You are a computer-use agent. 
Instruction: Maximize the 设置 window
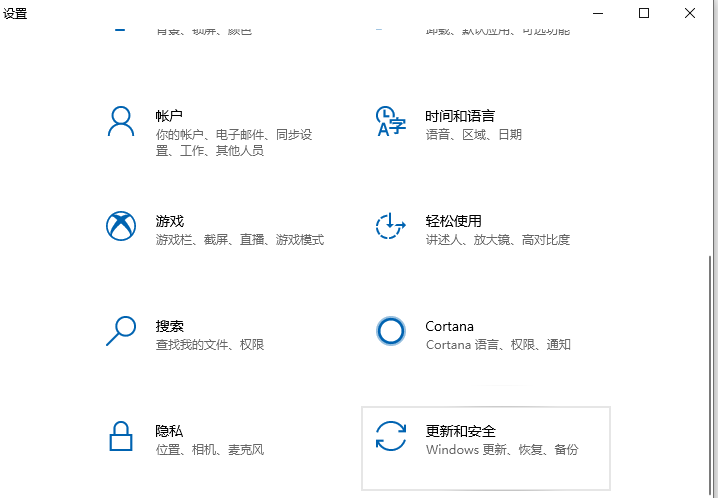644,13
